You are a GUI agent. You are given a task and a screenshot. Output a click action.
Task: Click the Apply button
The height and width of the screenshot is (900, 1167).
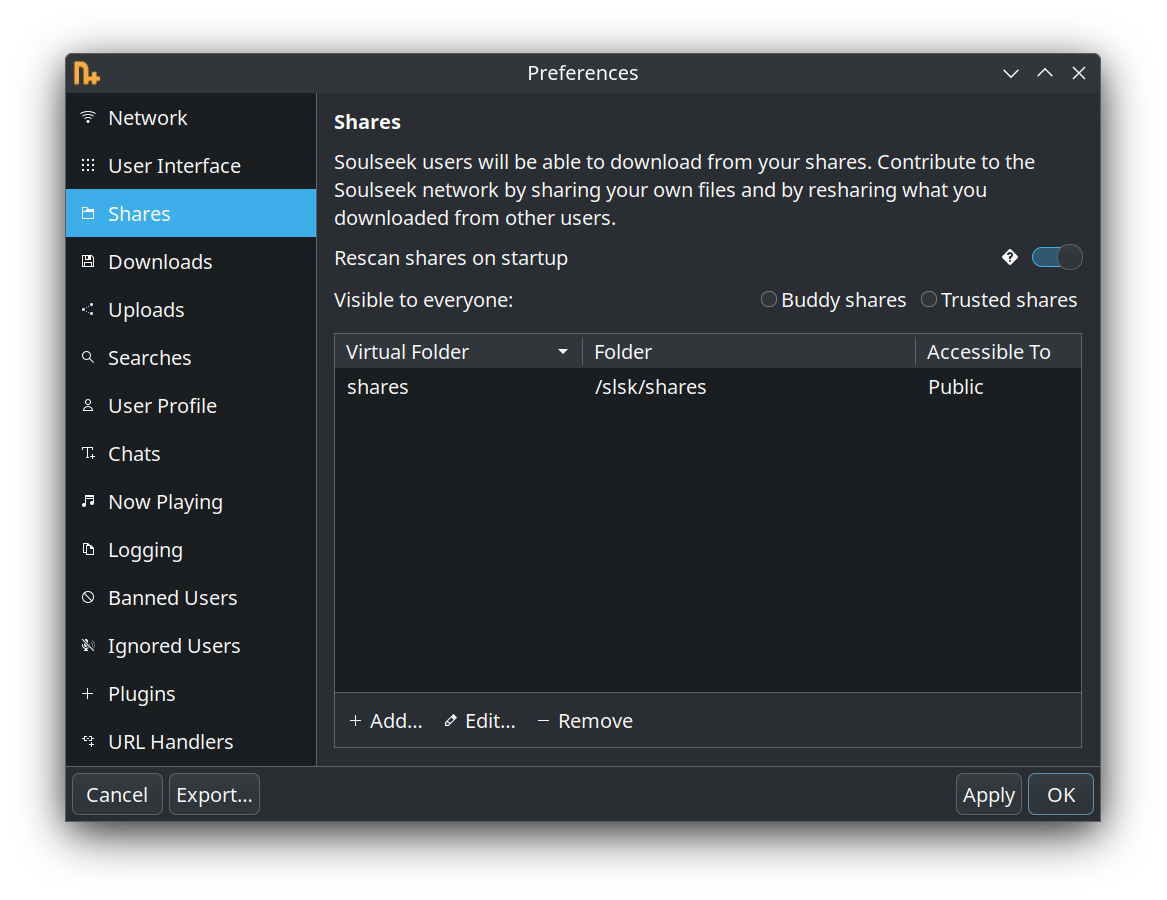click(988, 794)
